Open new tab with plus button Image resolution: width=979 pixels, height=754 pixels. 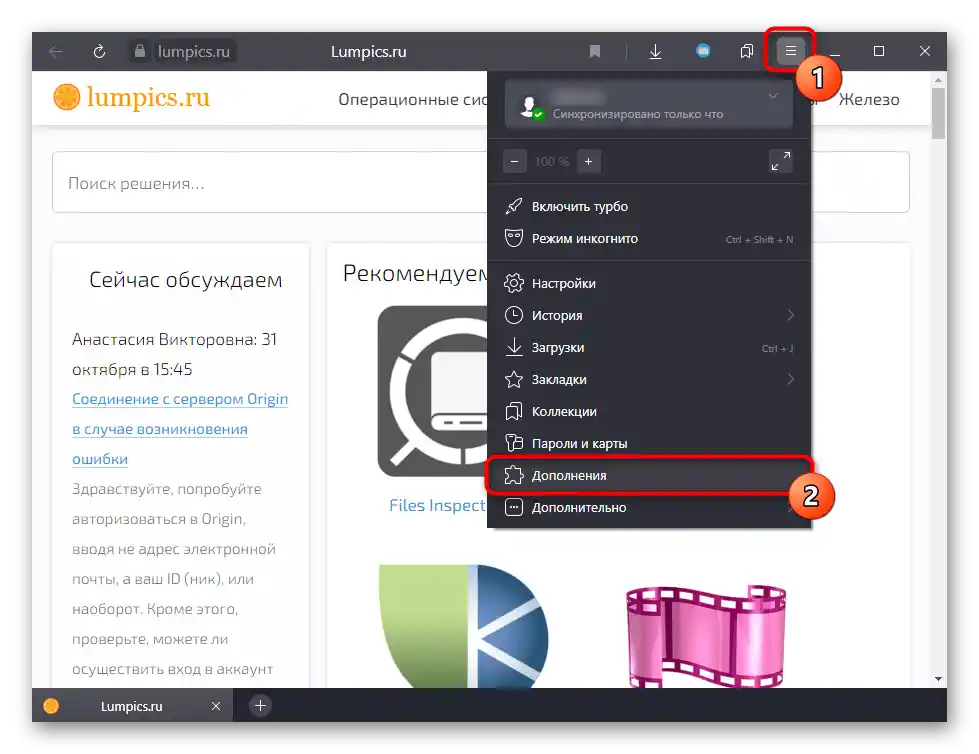coord(260,706)
